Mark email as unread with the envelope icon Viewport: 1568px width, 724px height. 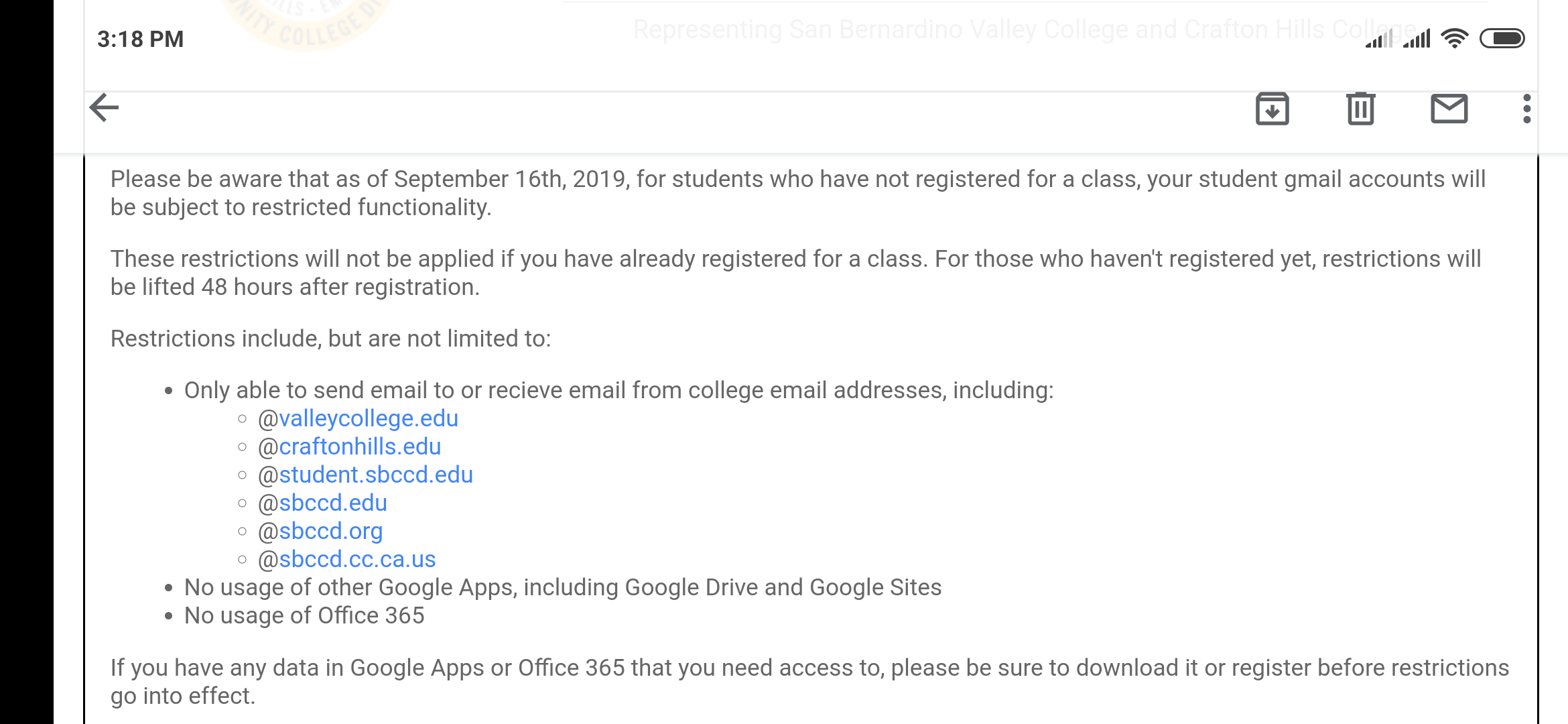(x=1449, y=109)
